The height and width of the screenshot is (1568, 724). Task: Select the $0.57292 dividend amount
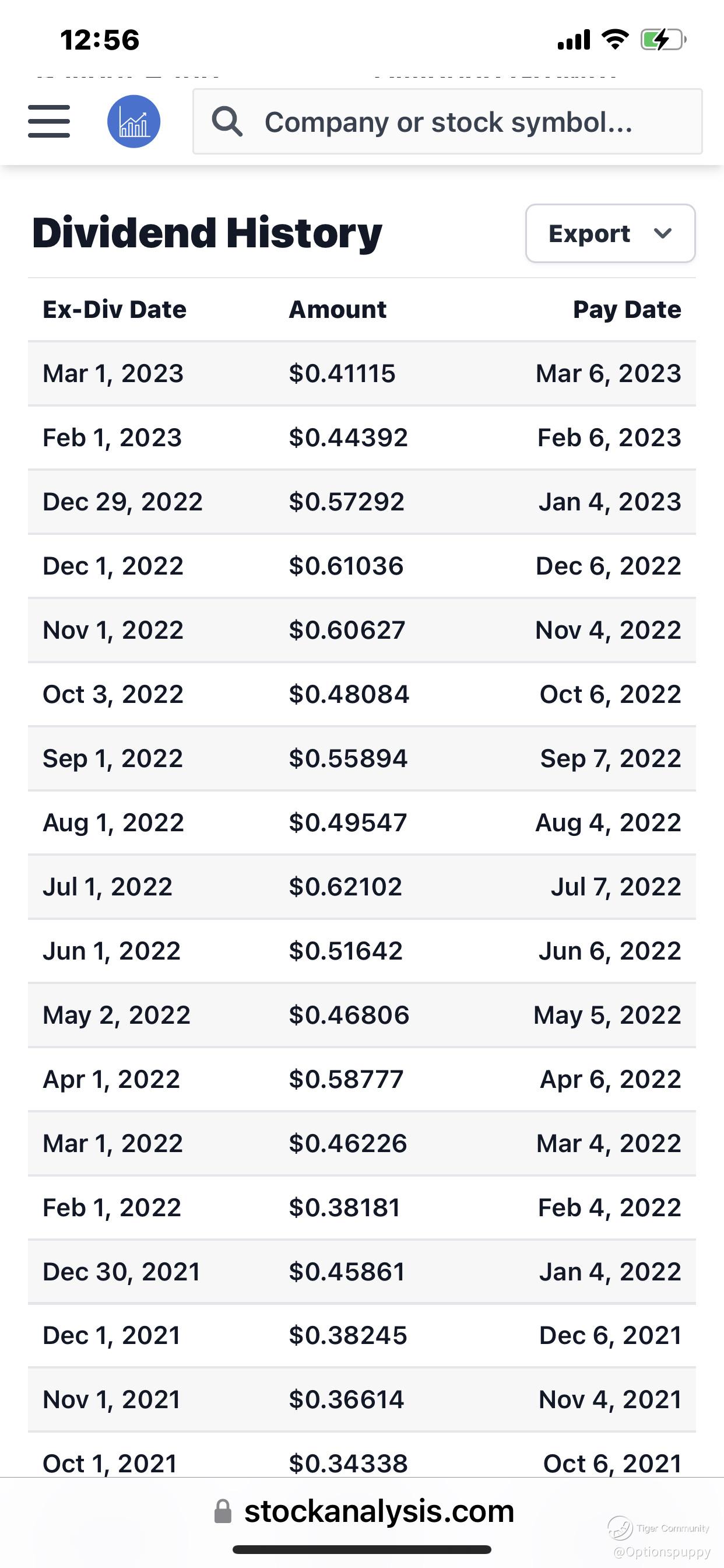pos(347,502)
